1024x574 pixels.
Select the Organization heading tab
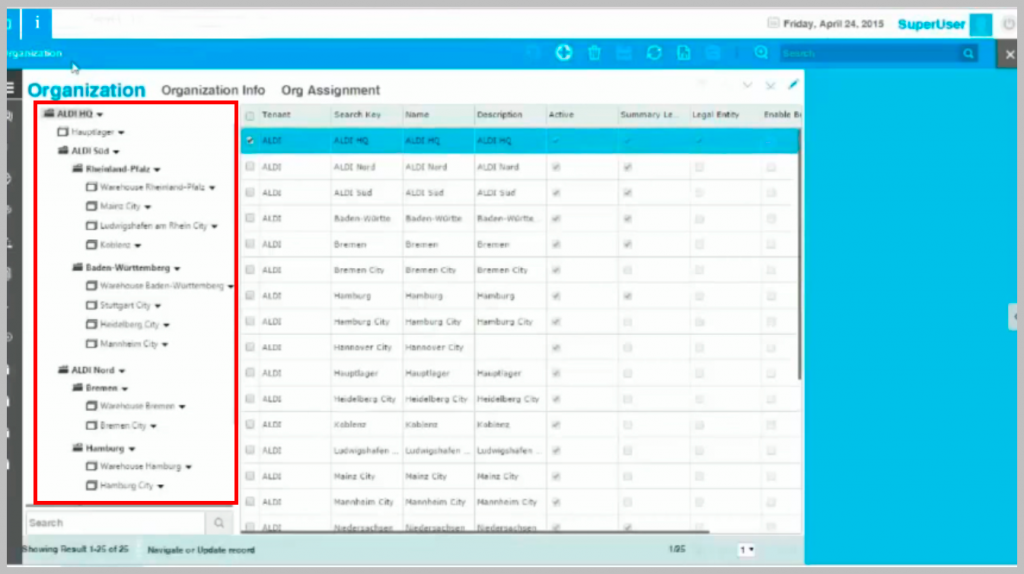tap(86, 90)
